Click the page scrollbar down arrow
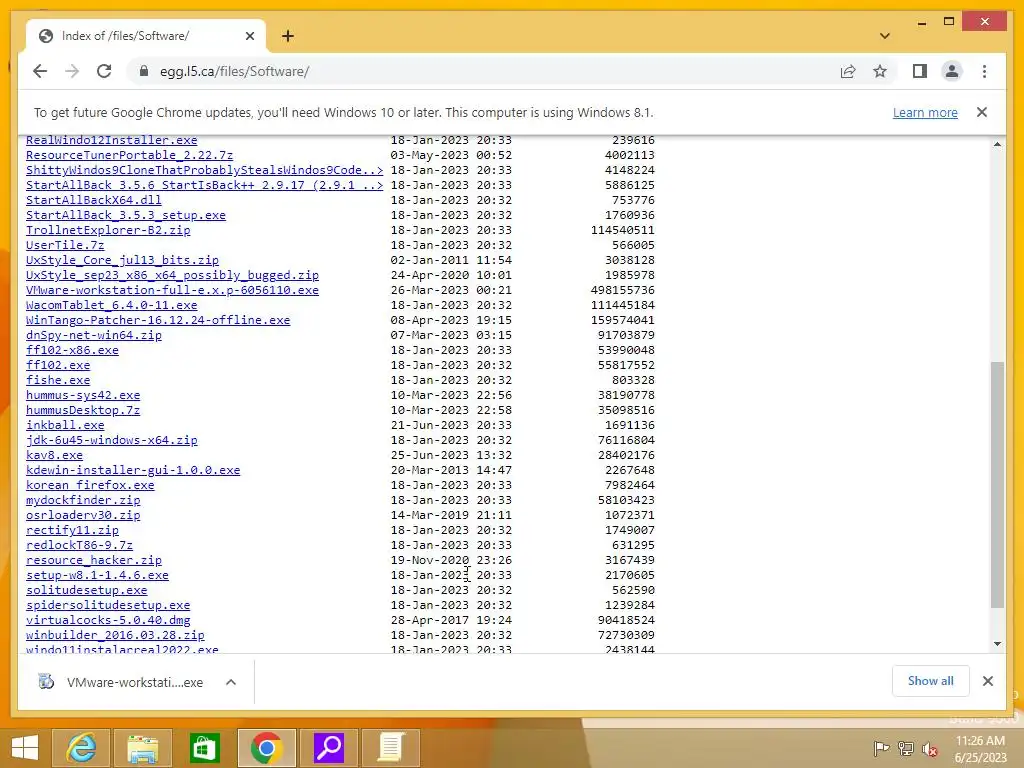Viewport: 1024px width, 768px height. click(x=997, y=644)
